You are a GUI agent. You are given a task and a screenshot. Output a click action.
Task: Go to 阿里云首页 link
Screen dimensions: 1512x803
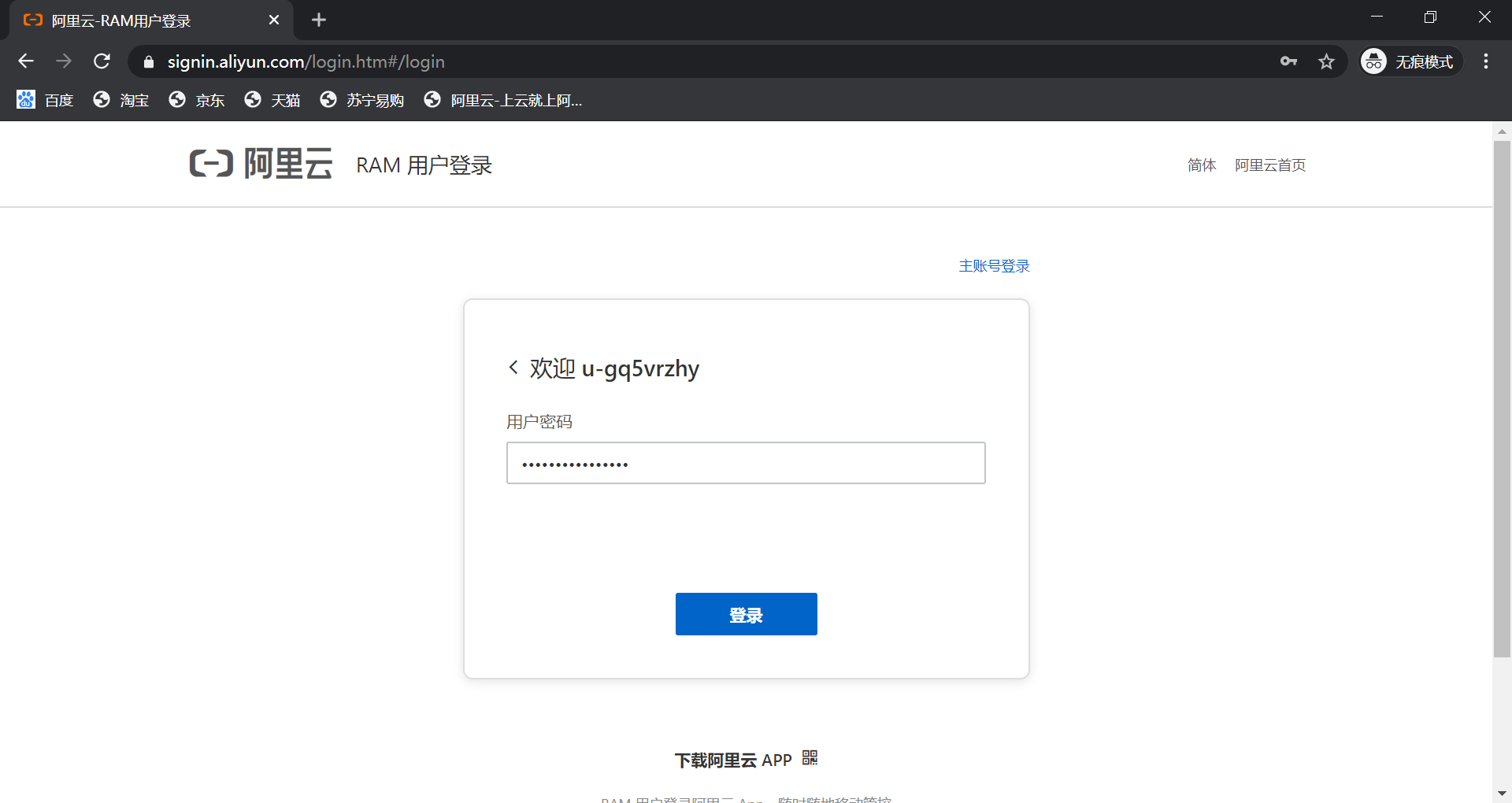[1270, 165]
